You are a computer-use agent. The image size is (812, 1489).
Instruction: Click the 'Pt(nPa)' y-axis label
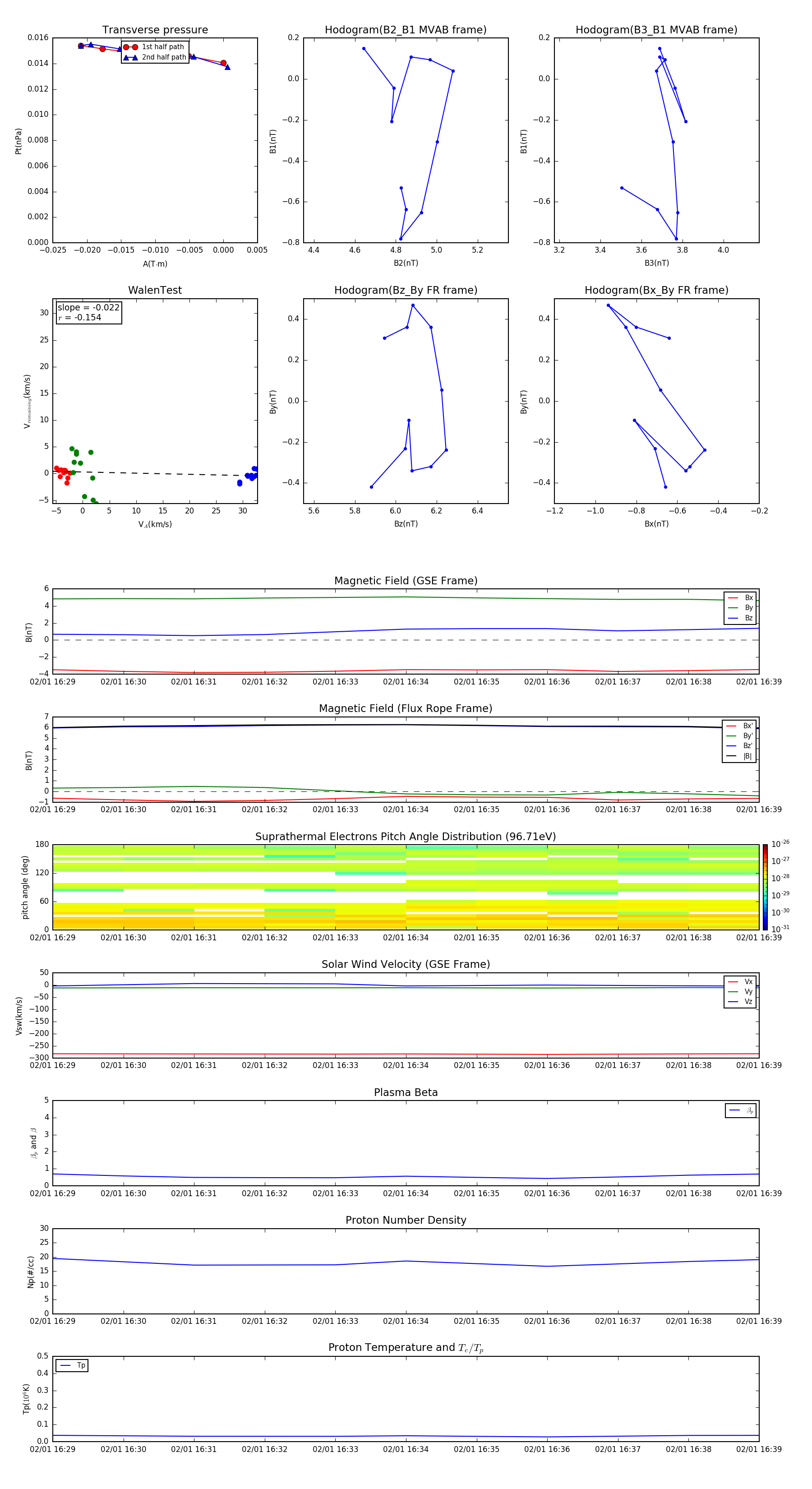(x=18, y=141)
